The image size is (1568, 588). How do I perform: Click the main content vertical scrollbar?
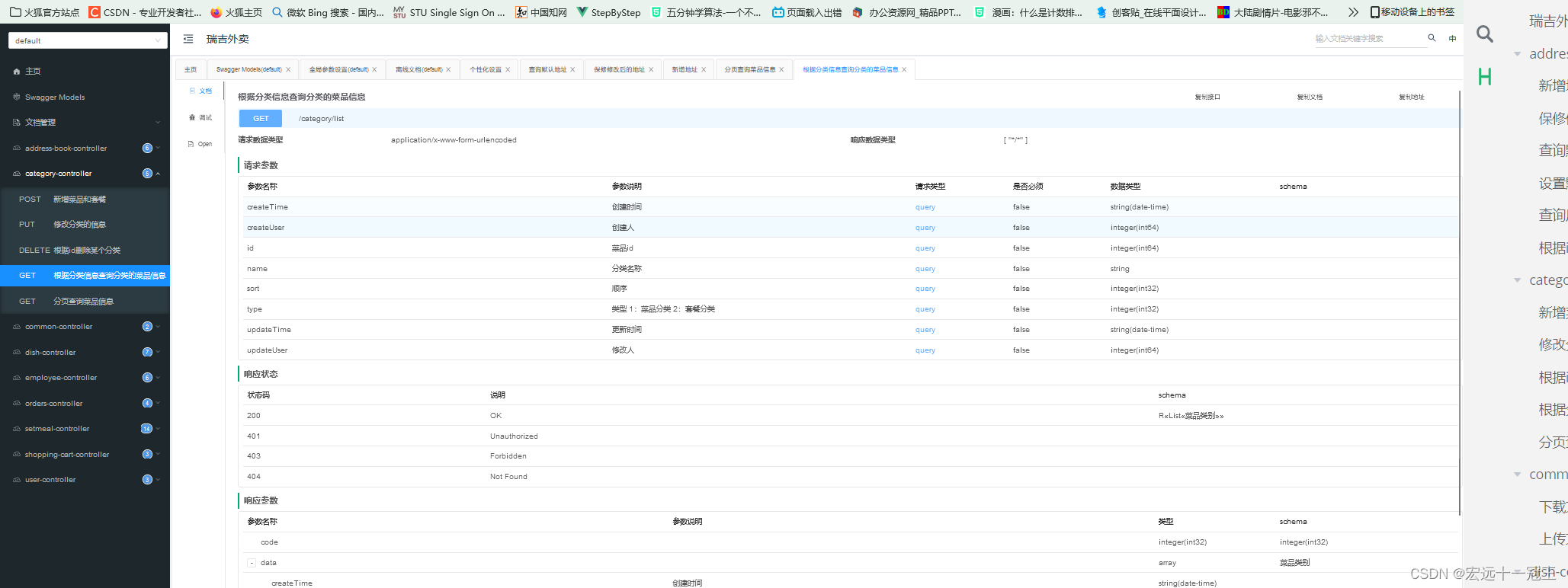click(x=1460, y=302)
